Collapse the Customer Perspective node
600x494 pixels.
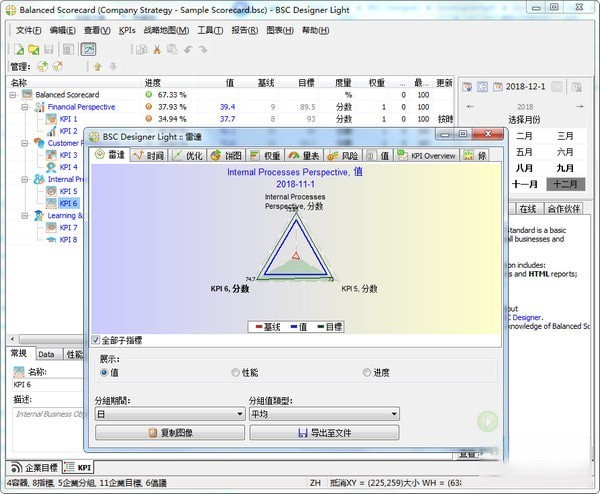click(25, 143)
